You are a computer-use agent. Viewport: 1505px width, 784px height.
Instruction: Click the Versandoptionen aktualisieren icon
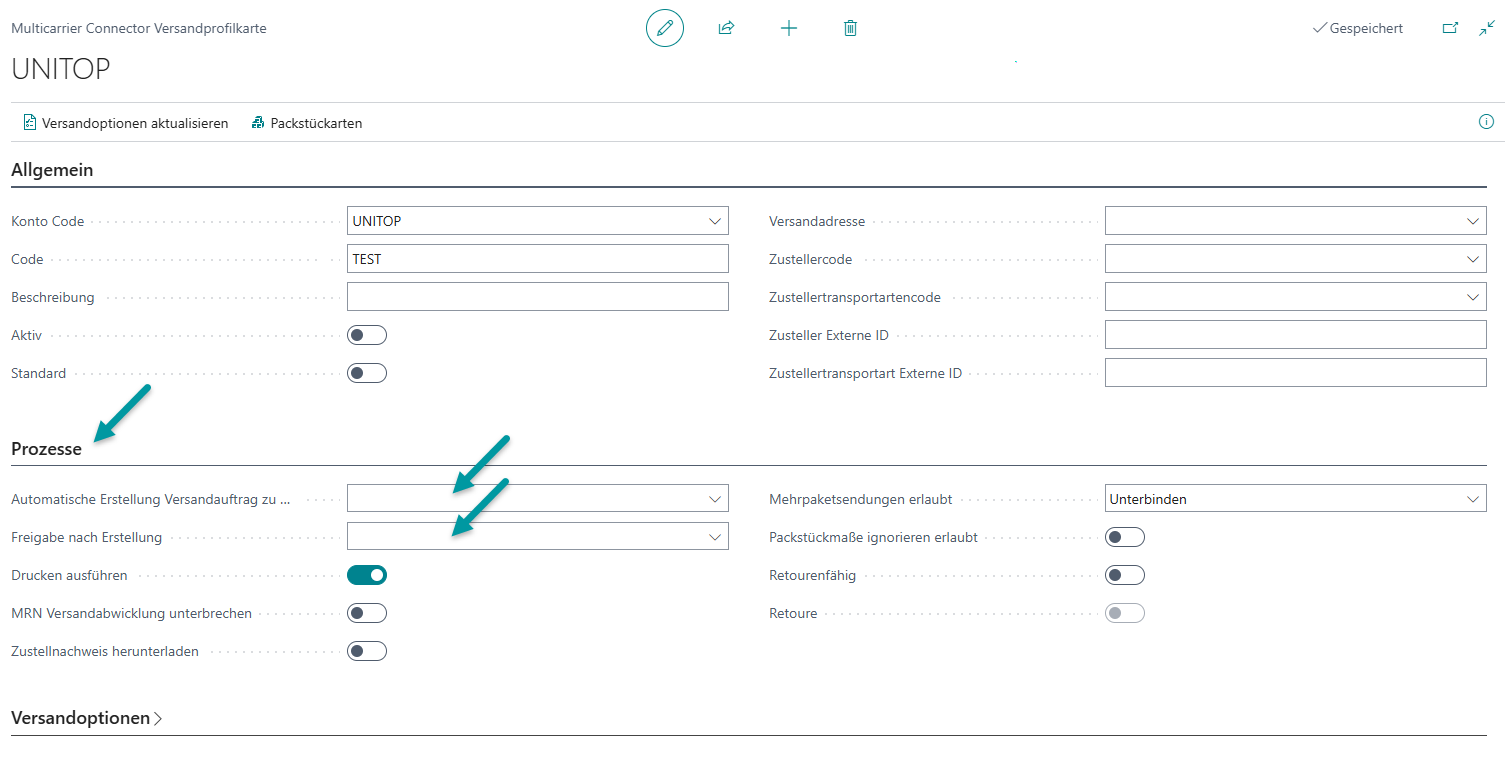pos(30,123)
